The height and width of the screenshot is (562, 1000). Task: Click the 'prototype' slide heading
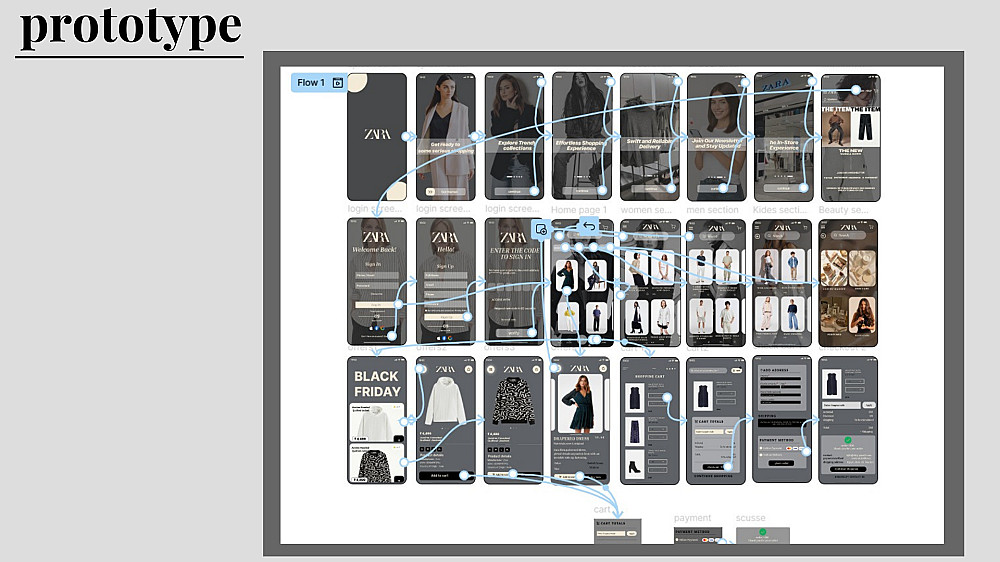click(131, 27)
